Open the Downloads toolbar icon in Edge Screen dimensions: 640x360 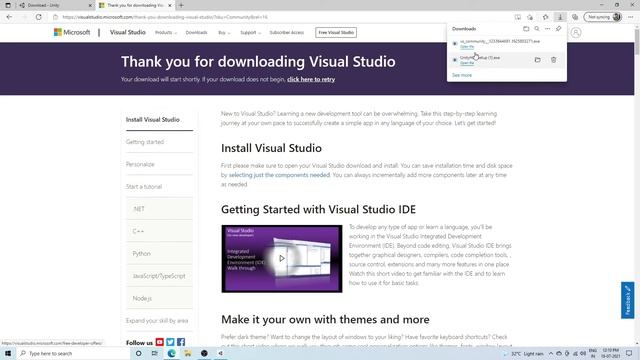[560, 17]
